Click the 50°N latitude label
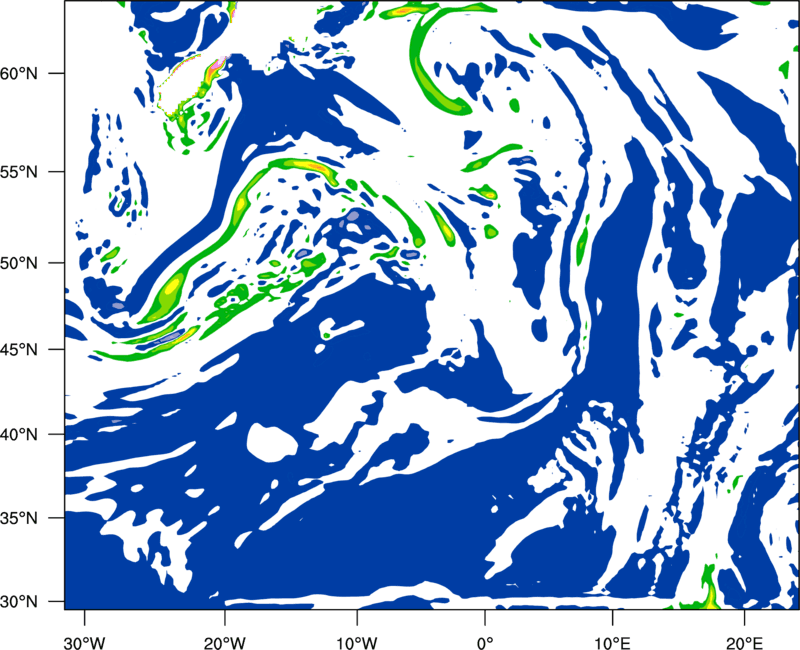800x650 pixels. click(19, 263)
